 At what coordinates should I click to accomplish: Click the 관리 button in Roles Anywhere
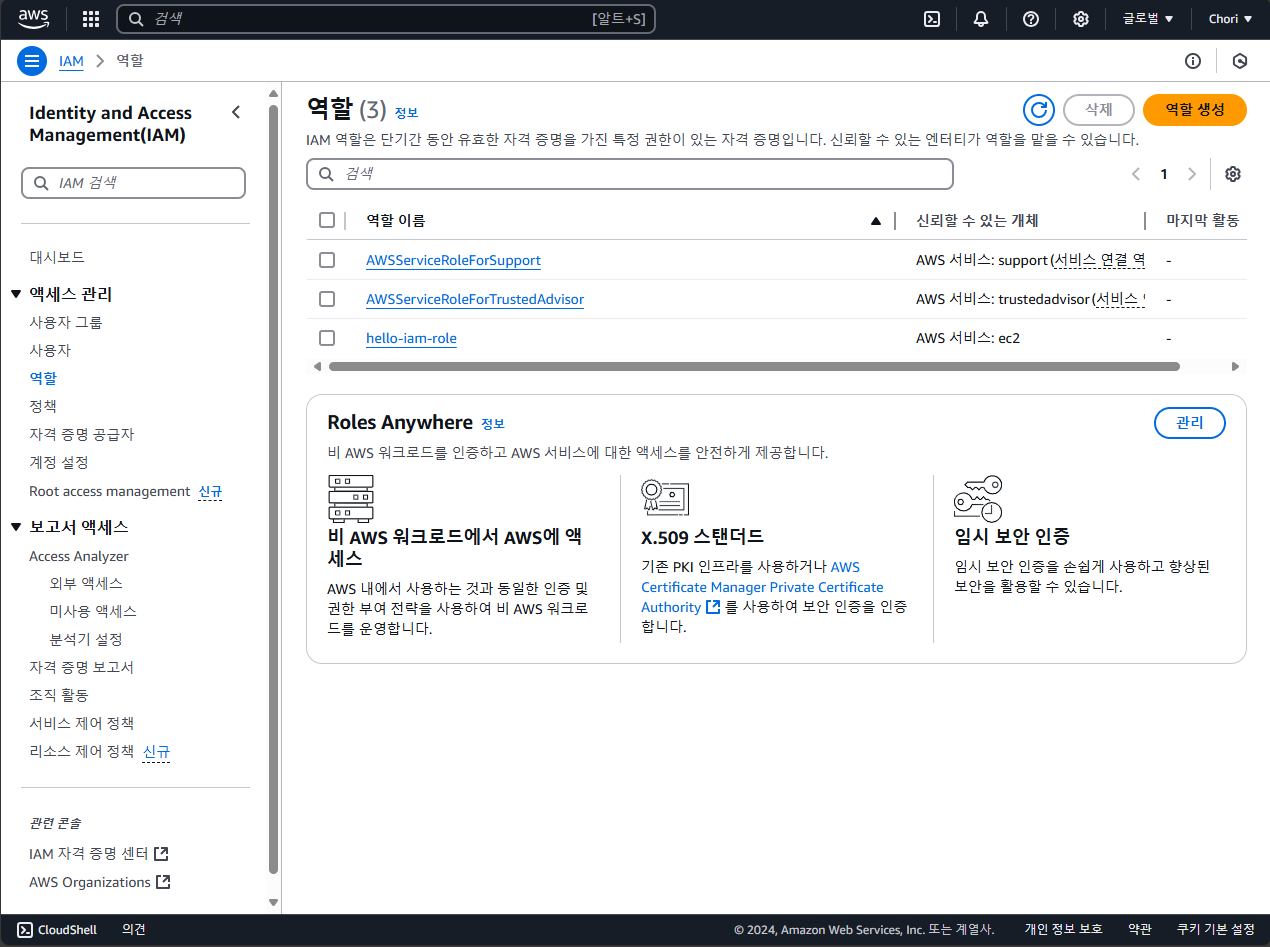click(x=1190, y=423)
